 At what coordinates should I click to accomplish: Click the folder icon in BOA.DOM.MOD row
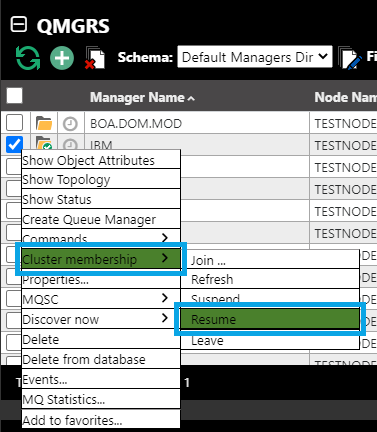click(x=44, y=123)
